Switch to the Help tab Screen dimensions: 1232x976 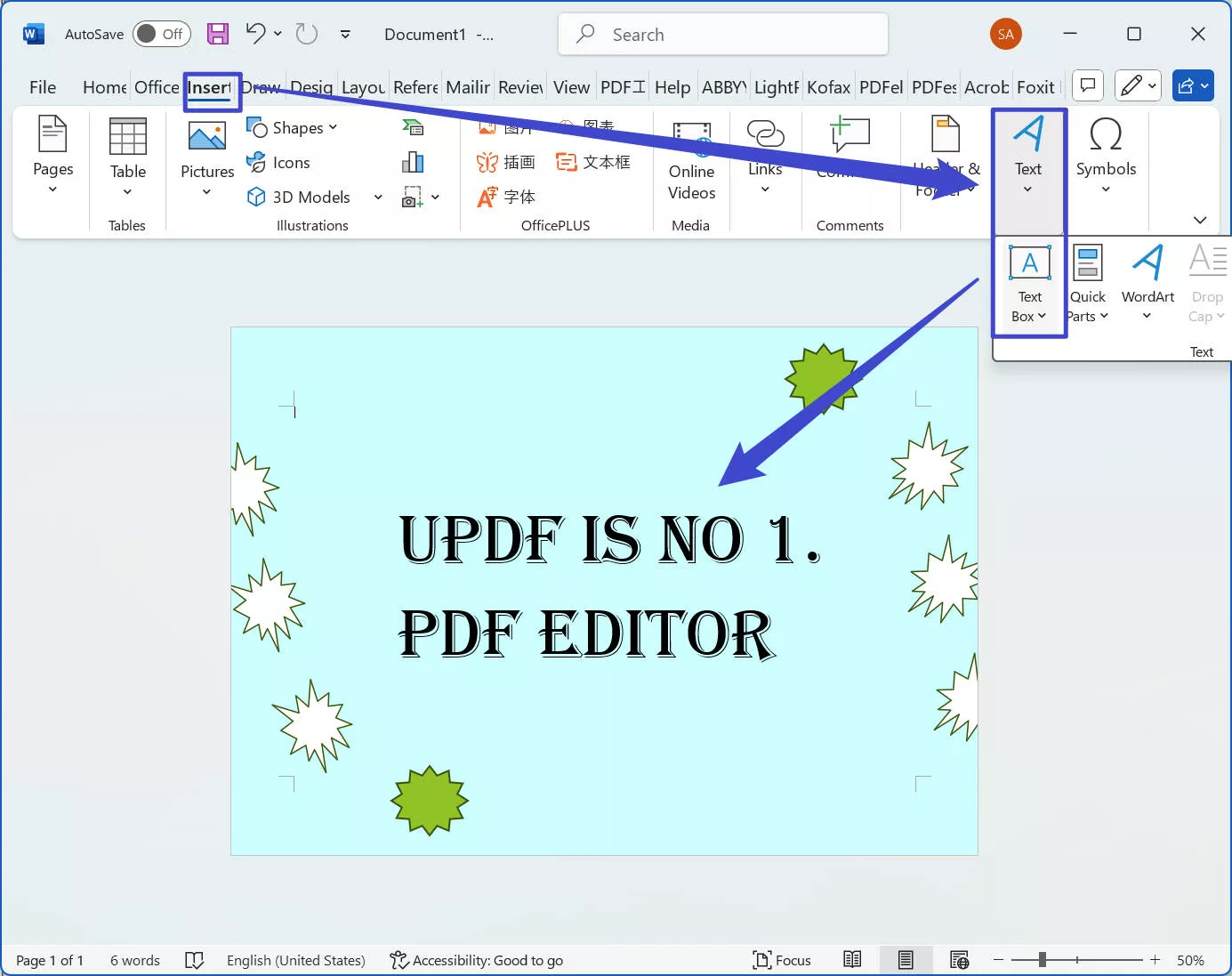pos(672,87)
